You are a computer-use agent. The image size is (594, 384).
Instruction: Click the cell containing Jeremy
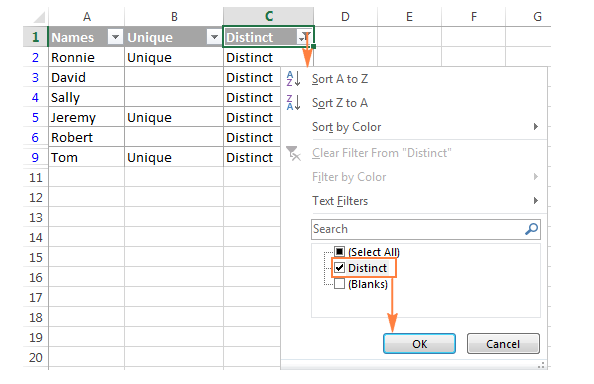tap(86, 117)
